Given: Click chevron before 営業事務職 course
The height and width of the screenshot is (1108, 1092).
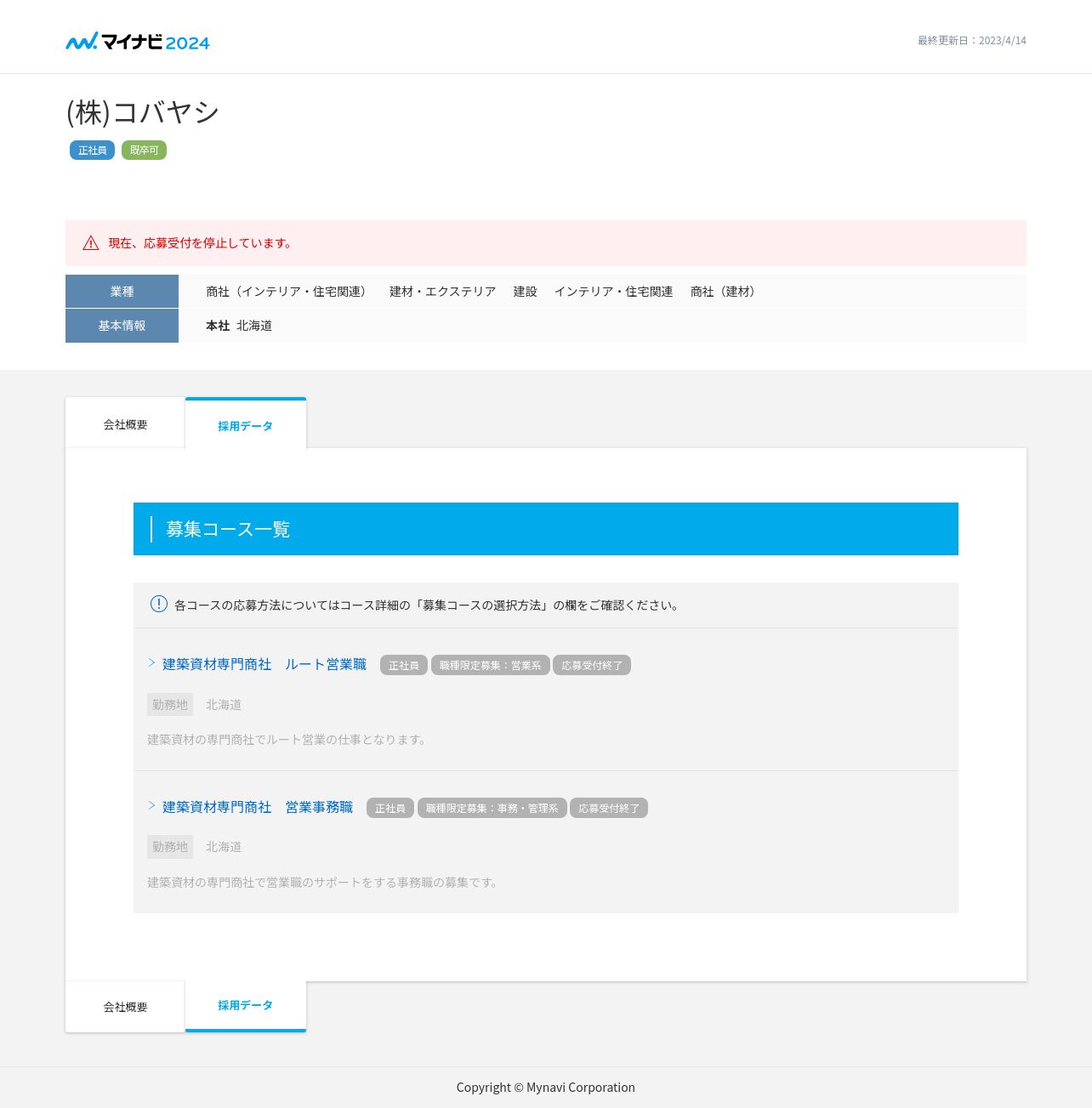Looking at the screenshot, I should pyautogui.click(x=151, y=805).
